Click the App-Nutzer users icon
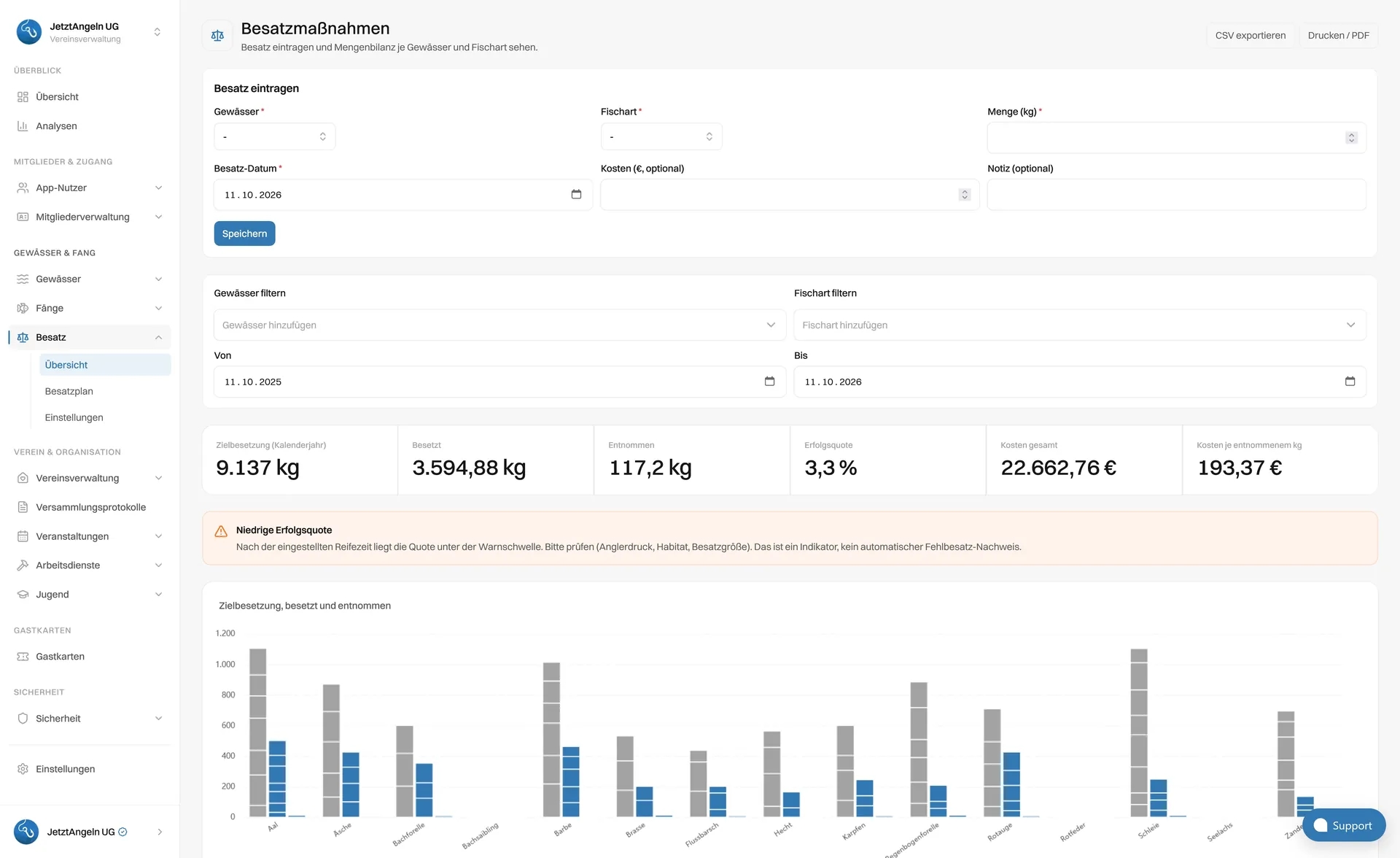 point(23,188)
